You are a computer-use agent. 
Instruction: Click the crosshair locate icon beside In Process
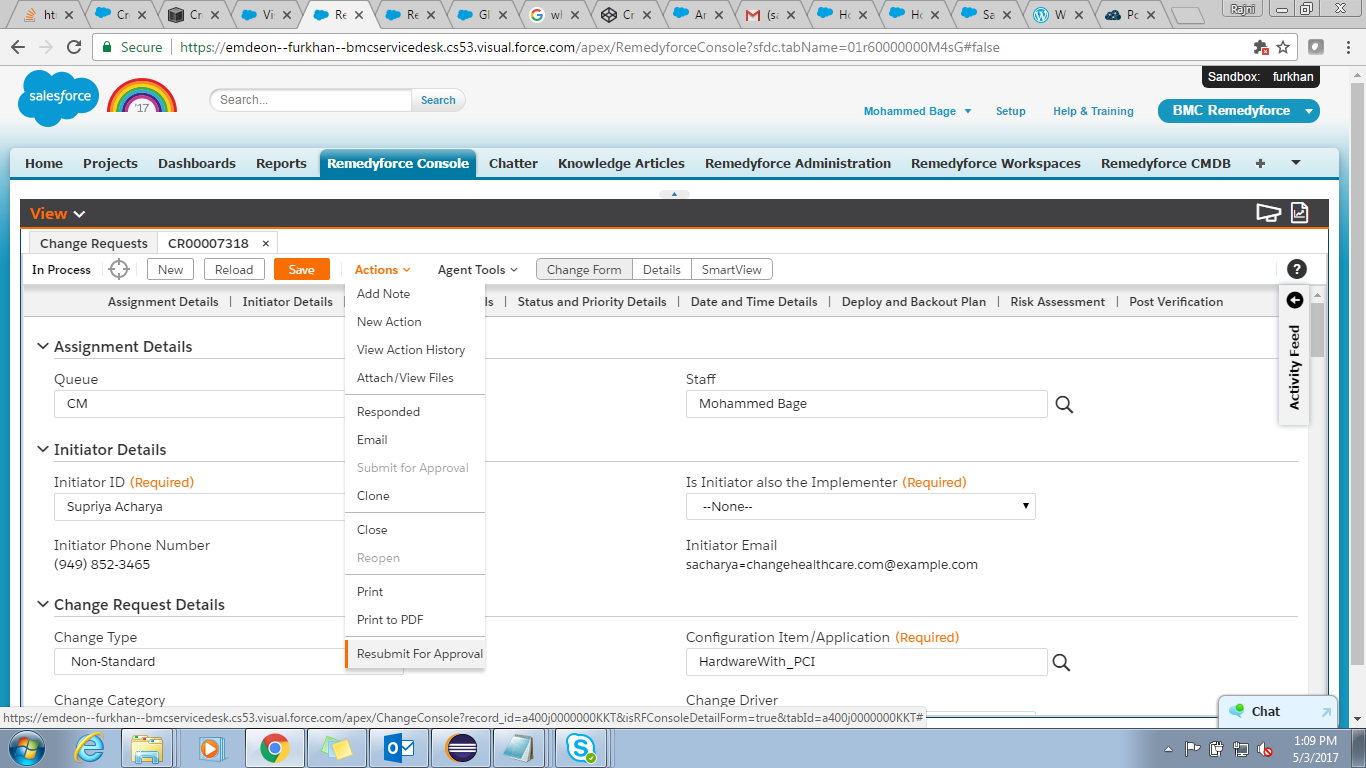tap(119, 269)
